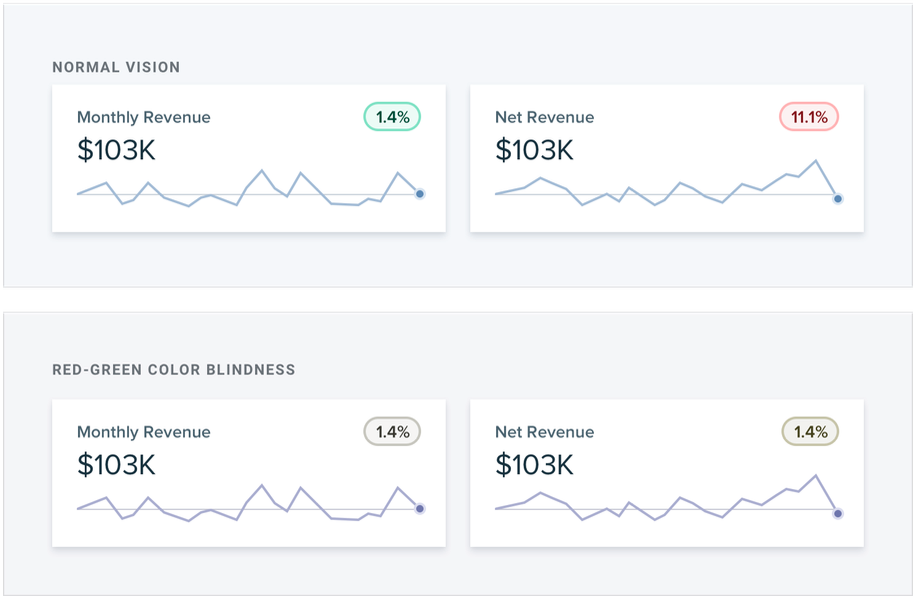Click the $103K value in normal-vision Monthly Revenue card

(116, 150)
